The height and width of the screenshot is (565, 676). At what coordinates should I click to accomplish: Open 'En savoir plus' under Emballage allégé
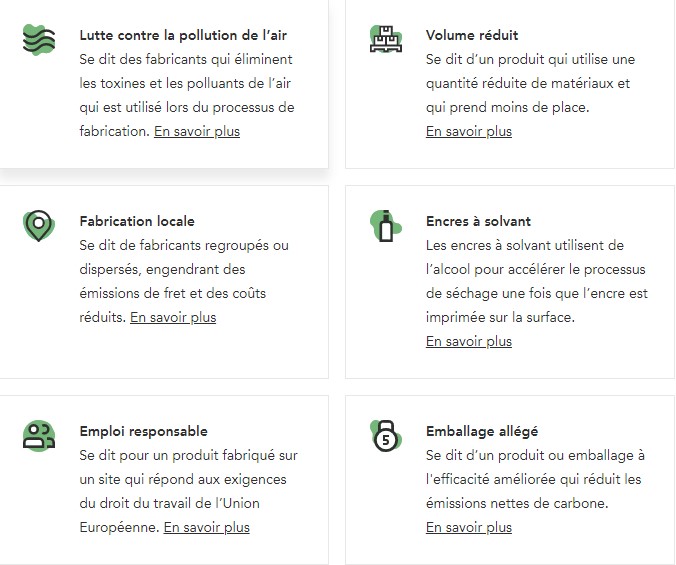pyautogui.click(x=468, y=527)
